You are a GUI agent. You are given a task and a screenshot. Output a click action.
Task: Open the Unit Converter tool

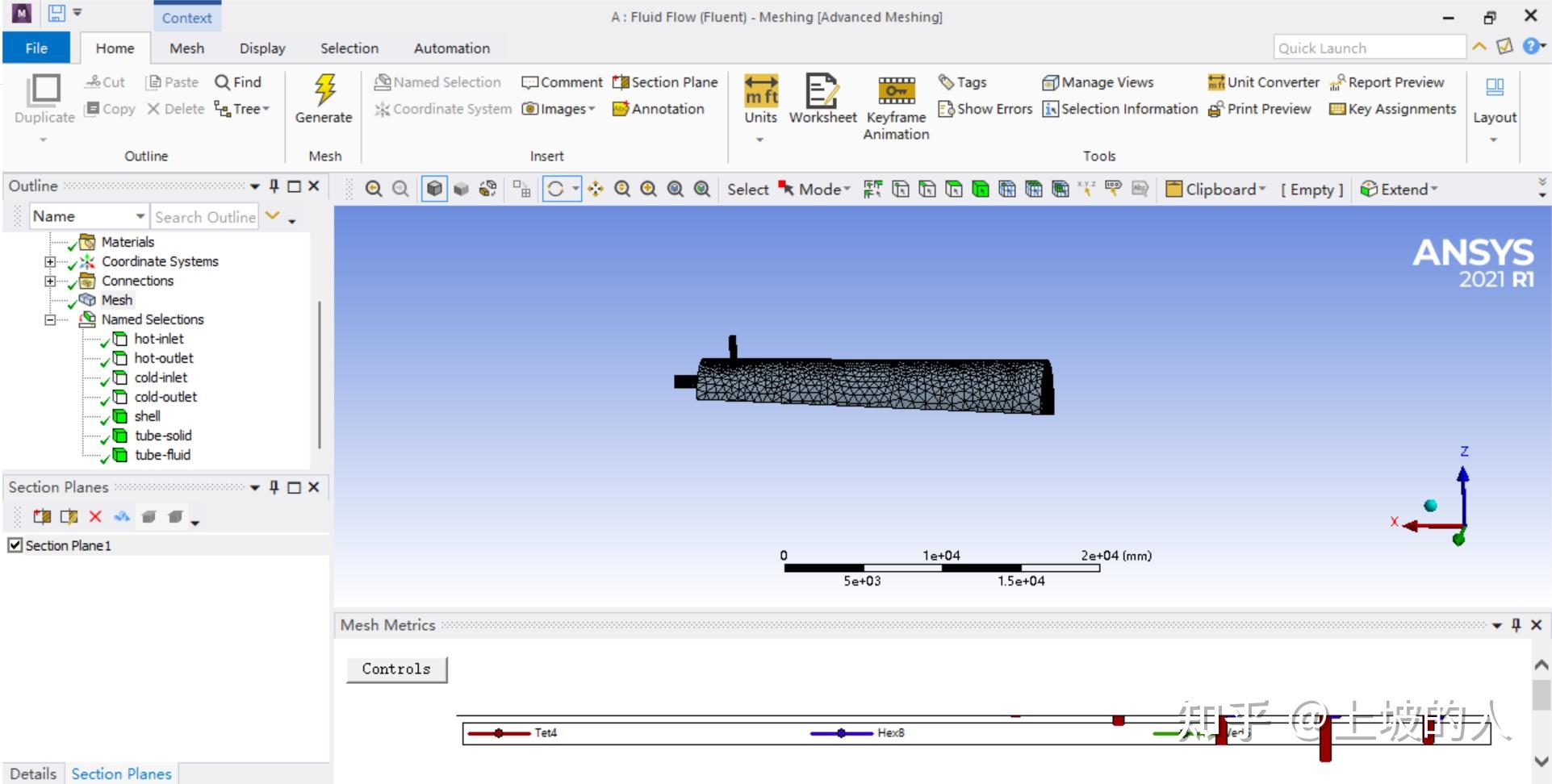(x=1262, y=81)
